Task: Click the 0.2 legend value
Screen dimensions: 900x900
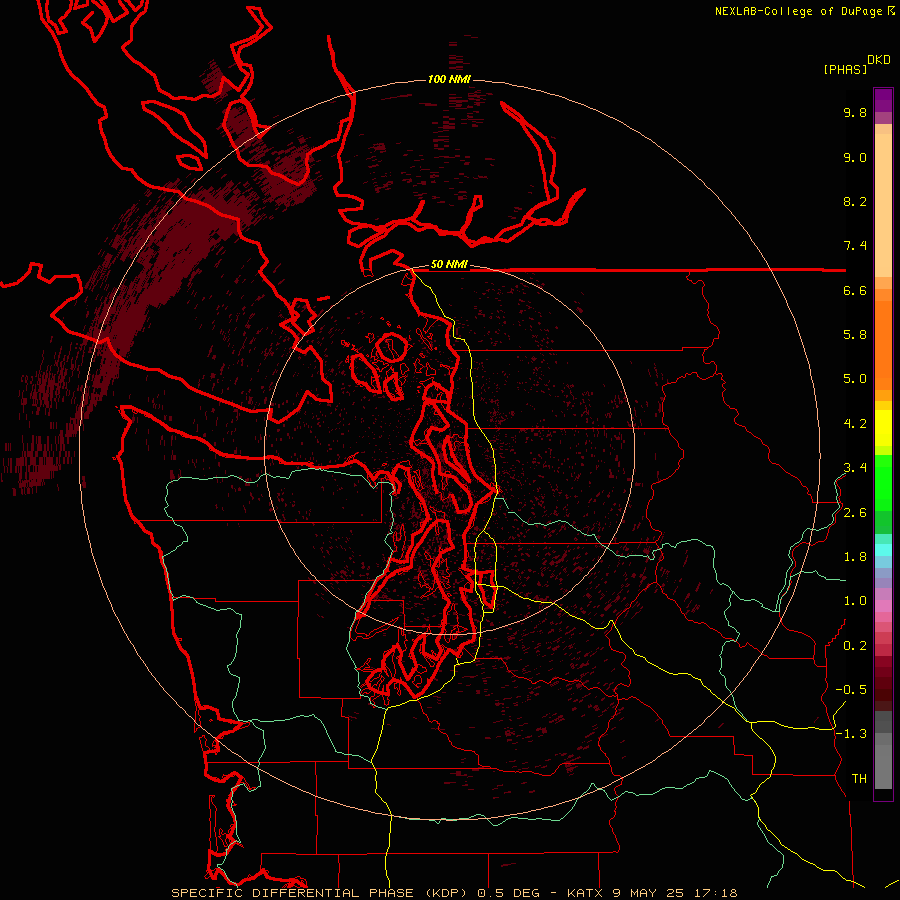Action: 855,646
